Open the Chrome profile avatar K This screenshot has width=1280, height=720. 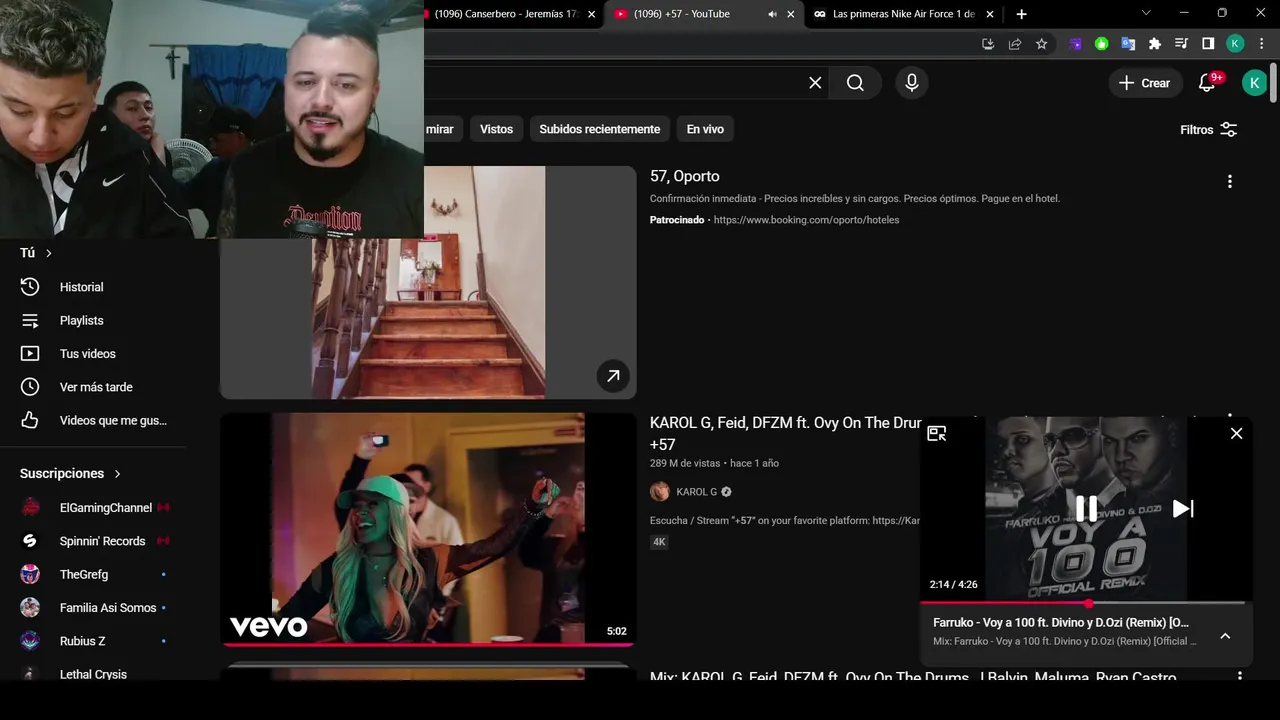tap(1235, 44)
